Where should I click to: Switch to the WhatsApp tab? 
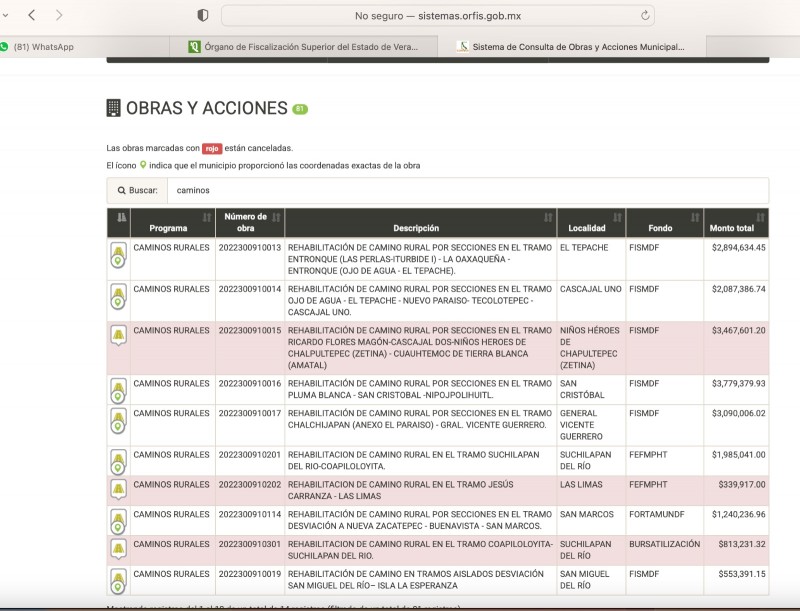coord(43,47)
